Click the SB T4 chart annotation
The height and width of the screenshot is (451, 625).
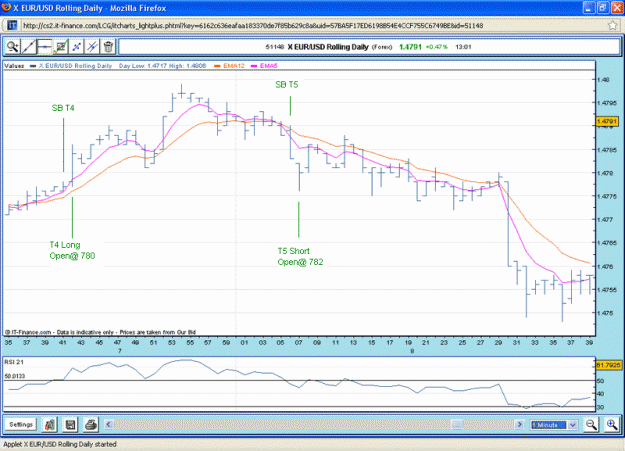(x=63, y=108)
